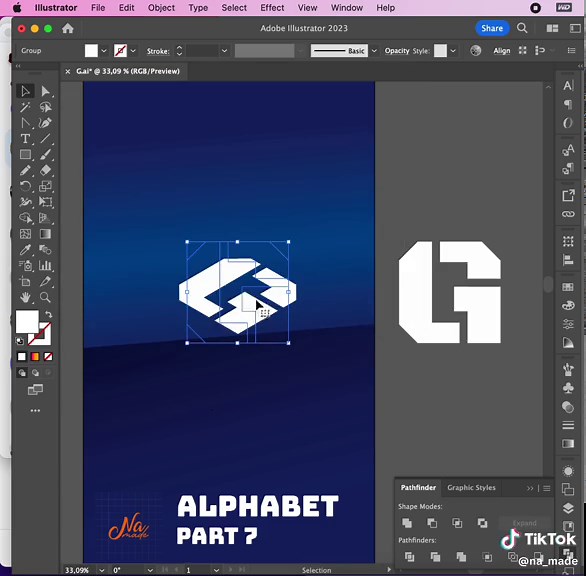Viewport: 586px width, 576px height.
Task: Open stroke weight dropdown
Action: tap(224, 51)
